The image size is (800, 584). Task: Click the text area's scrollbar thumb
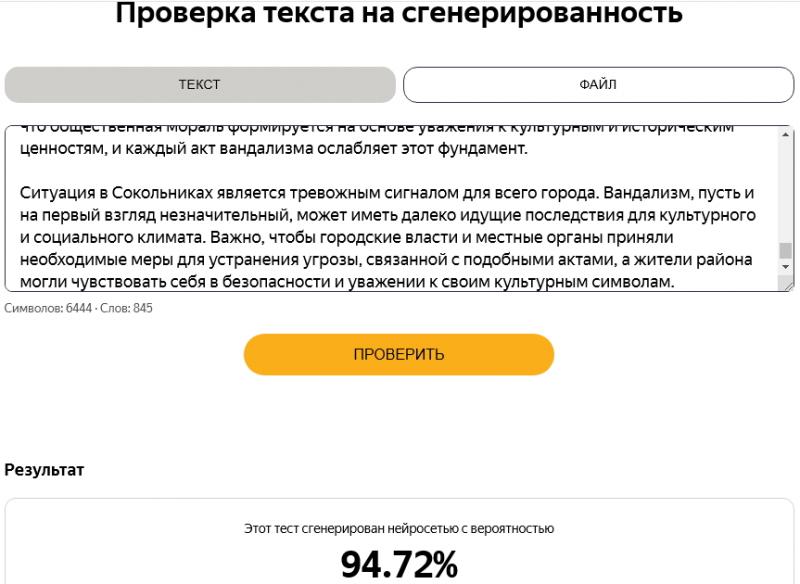pos(785,250)
